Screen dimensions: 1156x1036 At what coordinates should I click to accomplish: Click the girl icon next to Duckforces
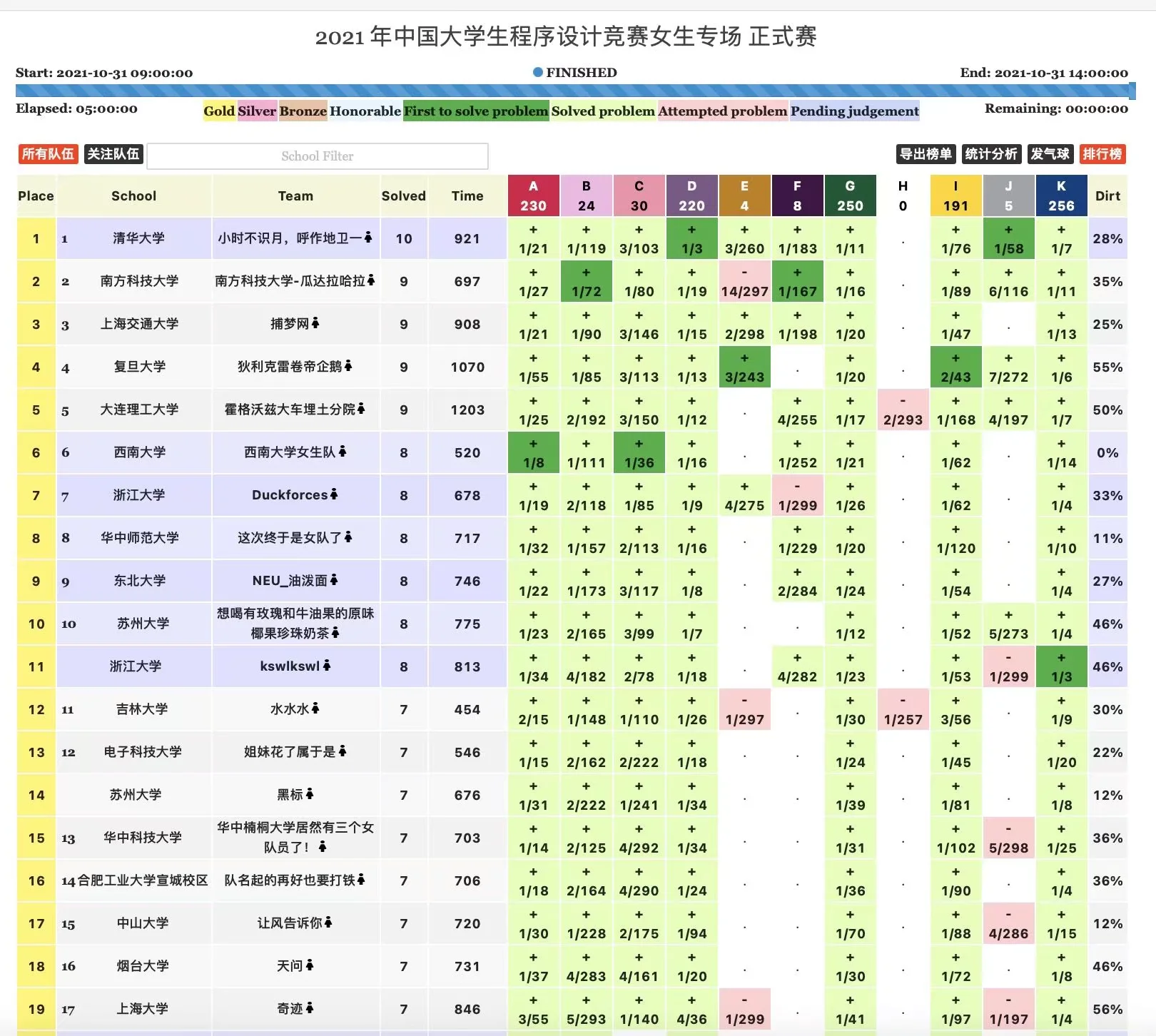334,494
